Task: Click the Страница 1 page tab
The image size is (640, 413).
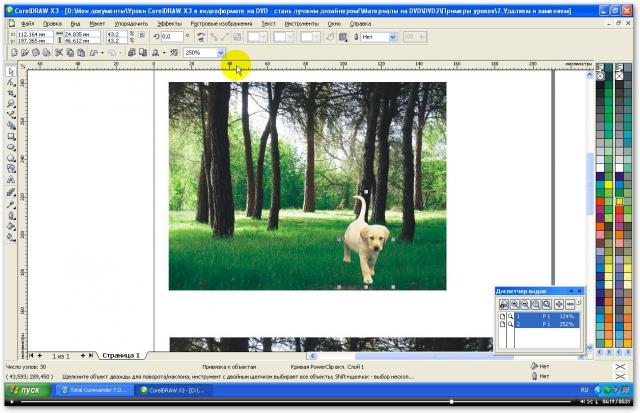Action: [120, 355]
